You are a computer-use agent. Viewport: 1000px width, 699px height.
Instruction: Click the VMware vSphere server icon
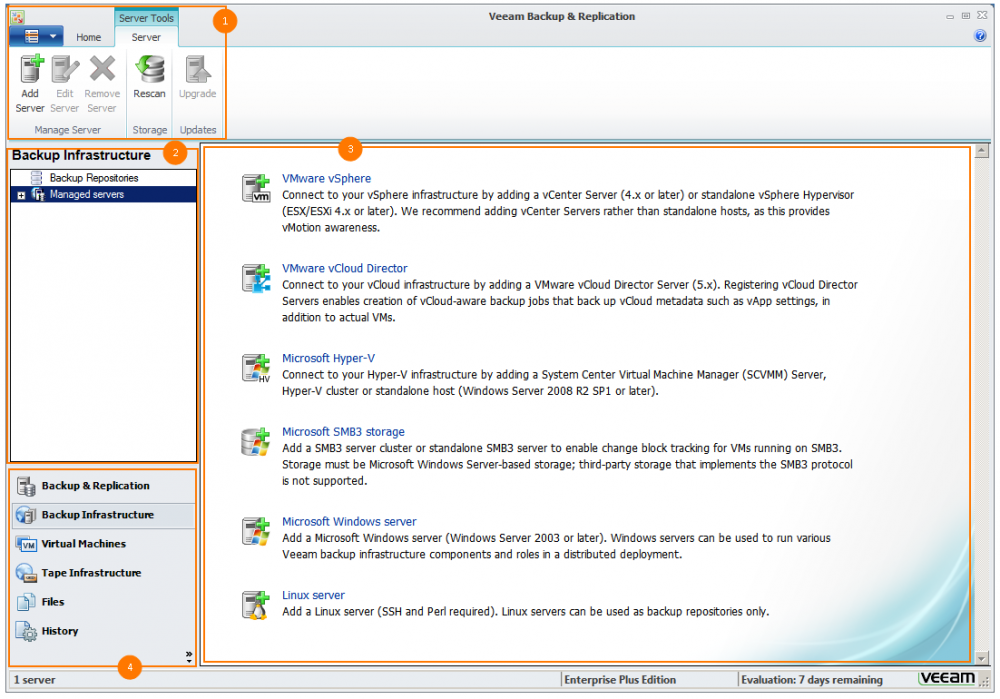point(256,188)
